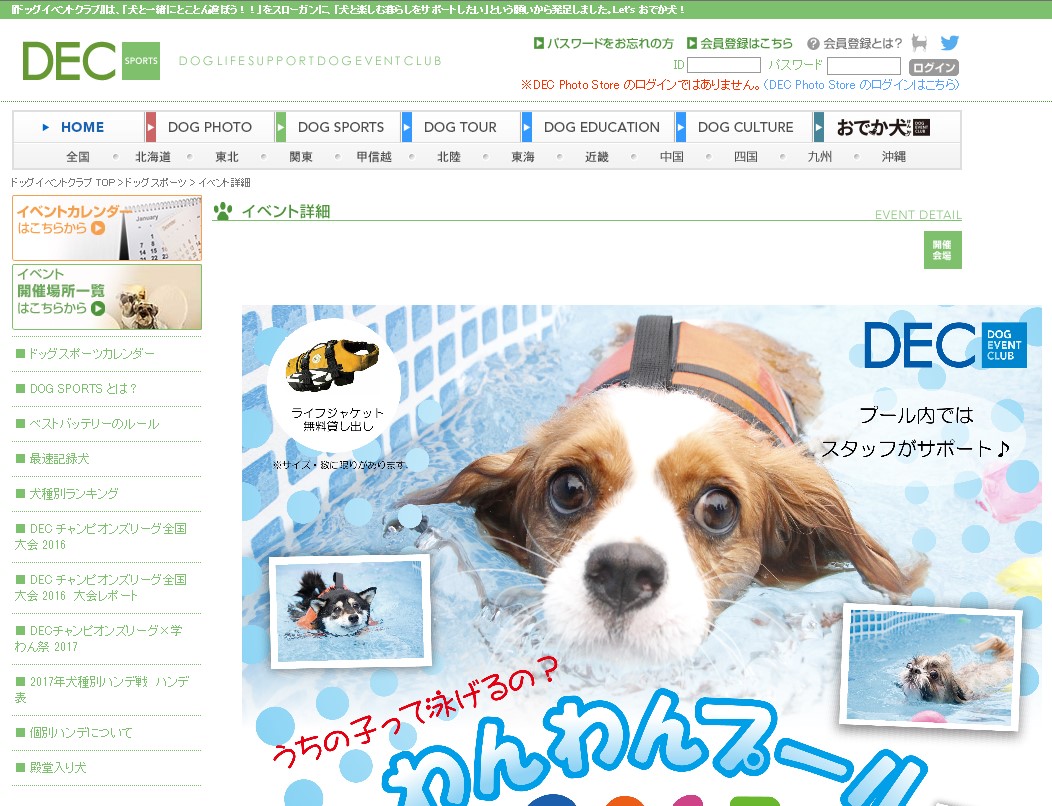
Task: Click the ログイン button
Action: click(x=934, y=67)
